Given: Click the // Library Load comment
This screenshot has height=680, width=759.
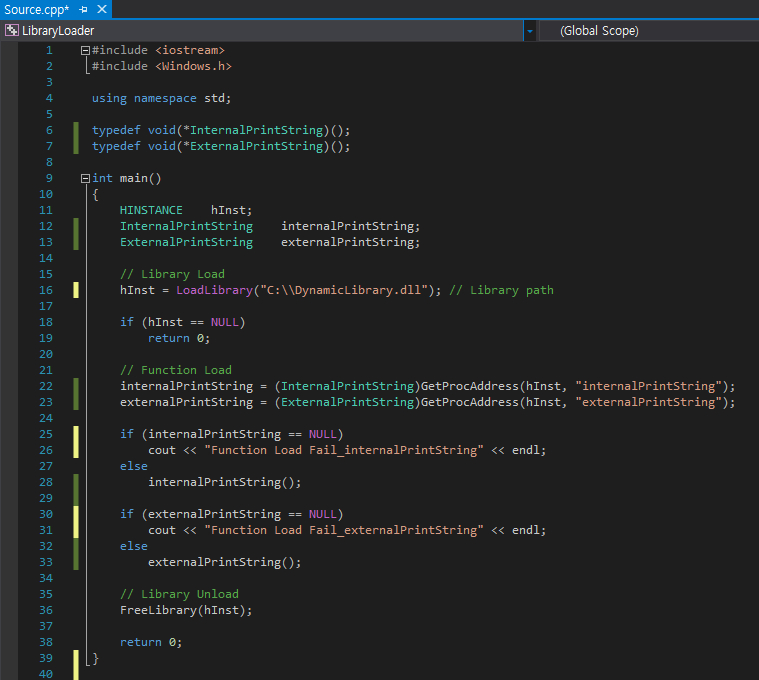Looking at the screenshot, I should [x=172, y=274].
